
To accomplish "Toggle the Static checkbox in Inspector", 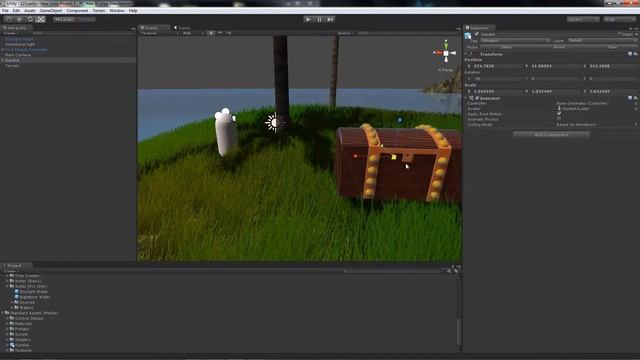I will point(620,34).
